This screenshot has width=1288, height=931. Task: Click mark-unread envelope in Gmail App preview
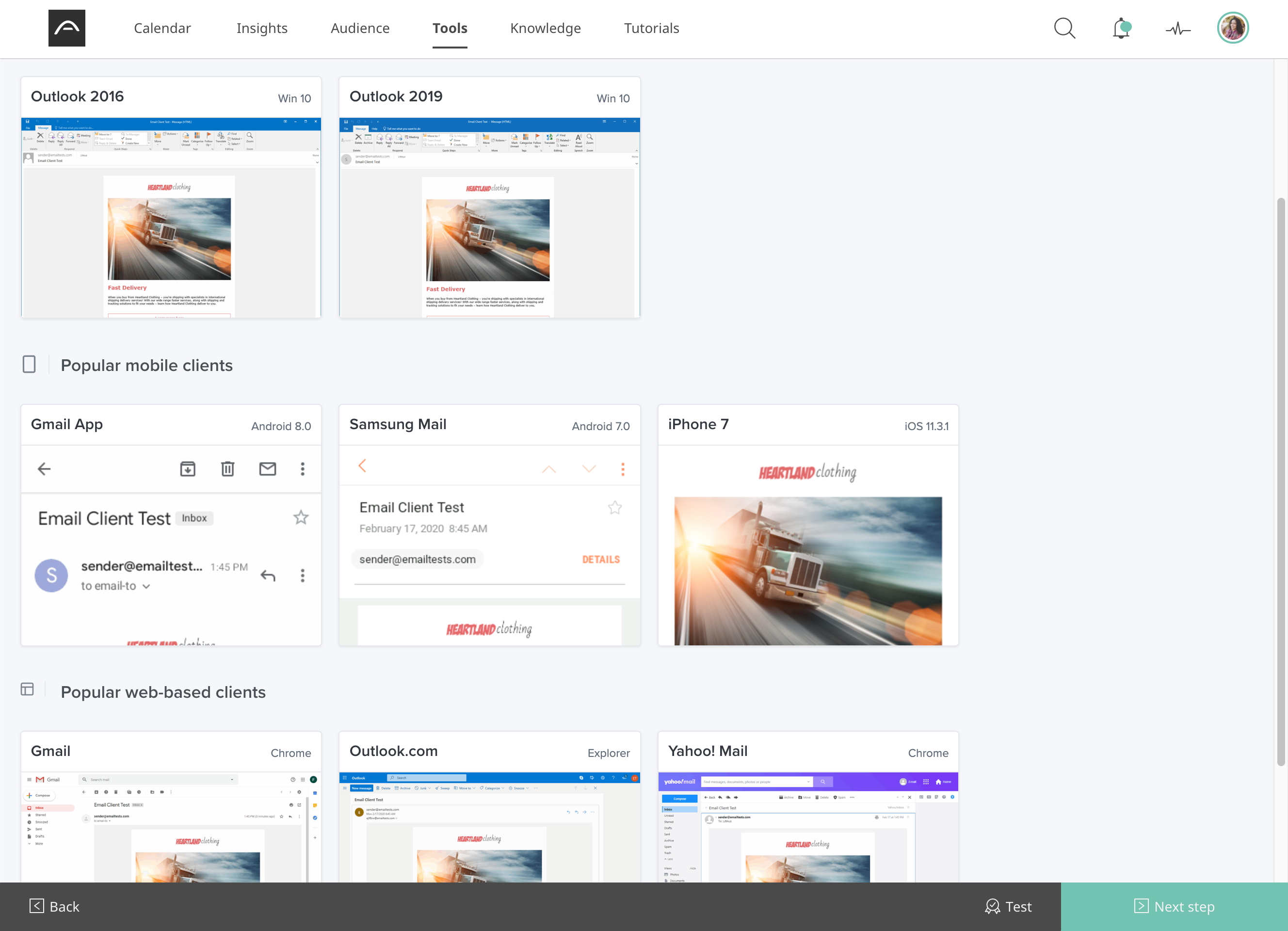tap(268, 468)
